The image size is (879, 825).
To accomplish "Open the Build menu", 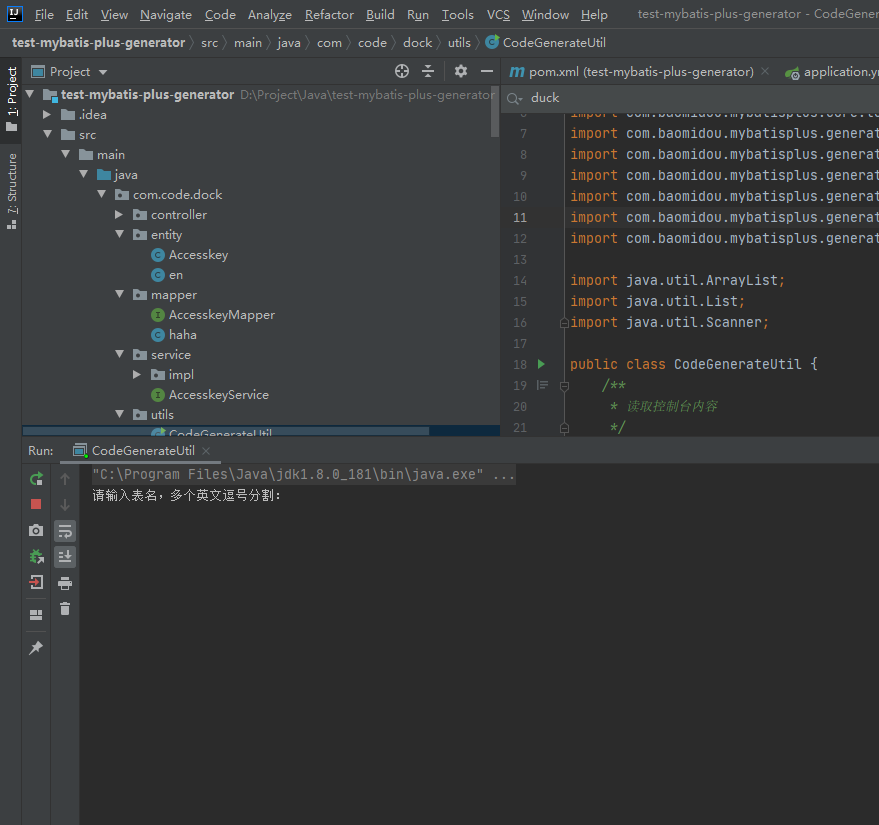I will pyautogui.click(x=380, y=15).
